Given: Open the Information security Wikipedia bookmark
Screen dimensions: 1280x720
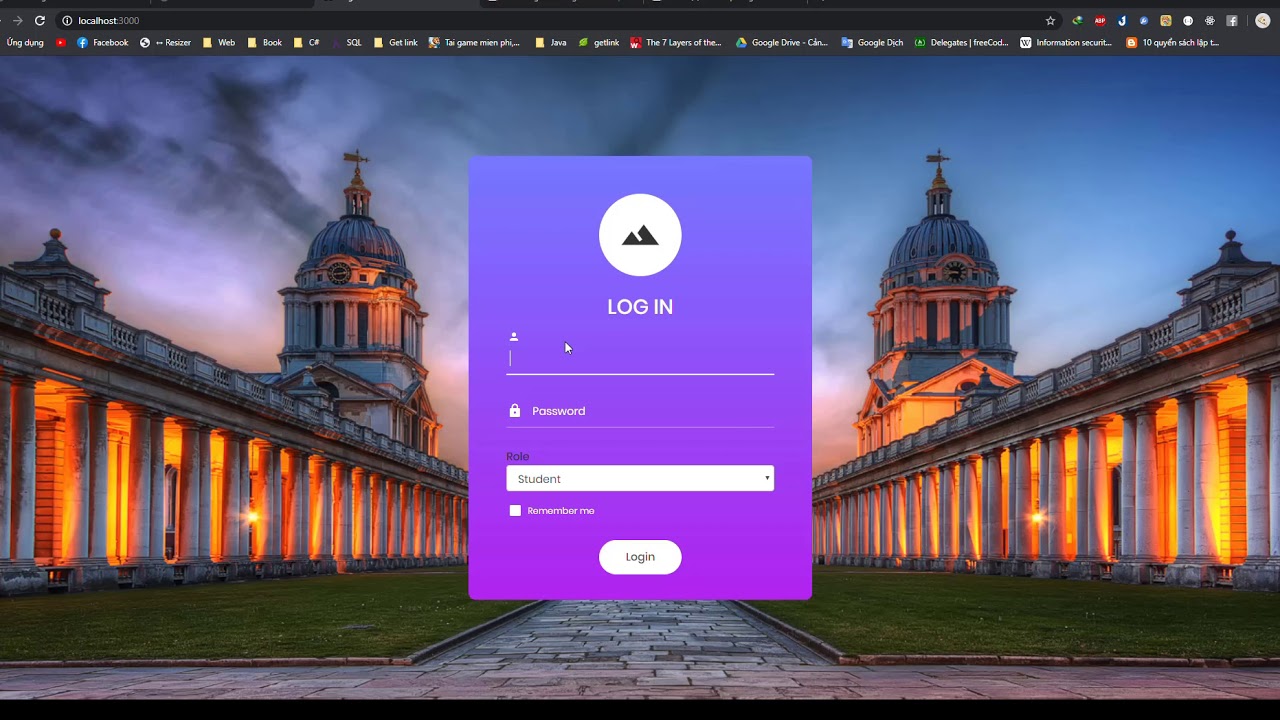Looking at the screenshot, I should click(1066, 43).
